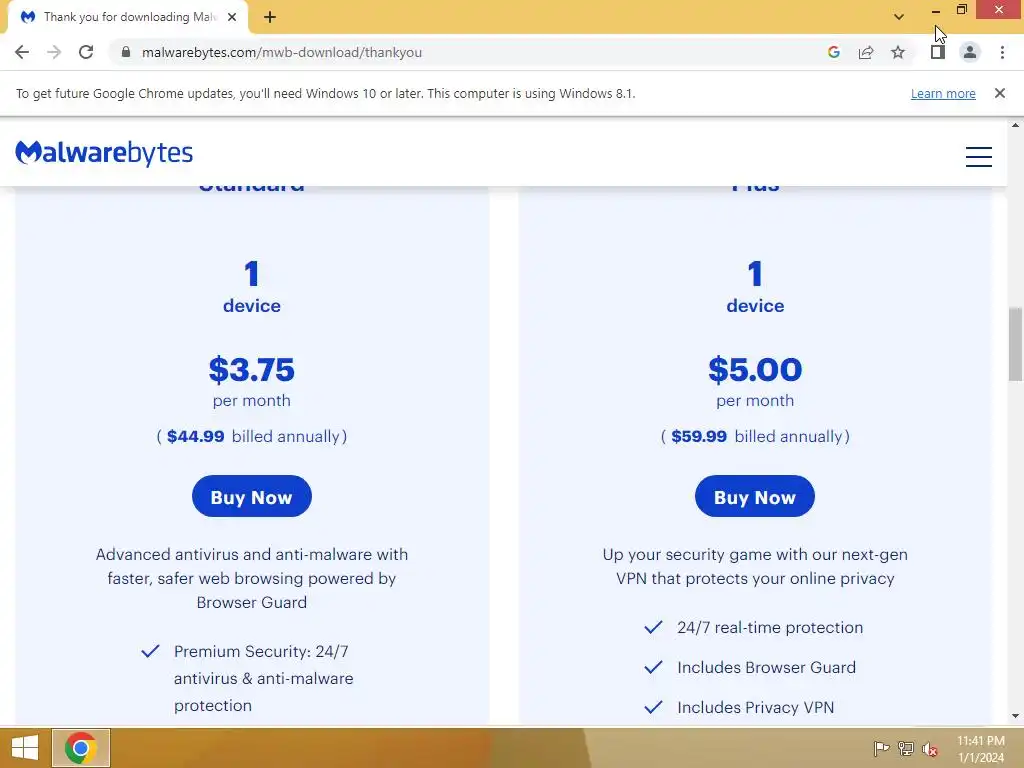This screenshot has height=768, width=1024.
Task: Click the muted volume tray icon
Action: tap(930, 748)
